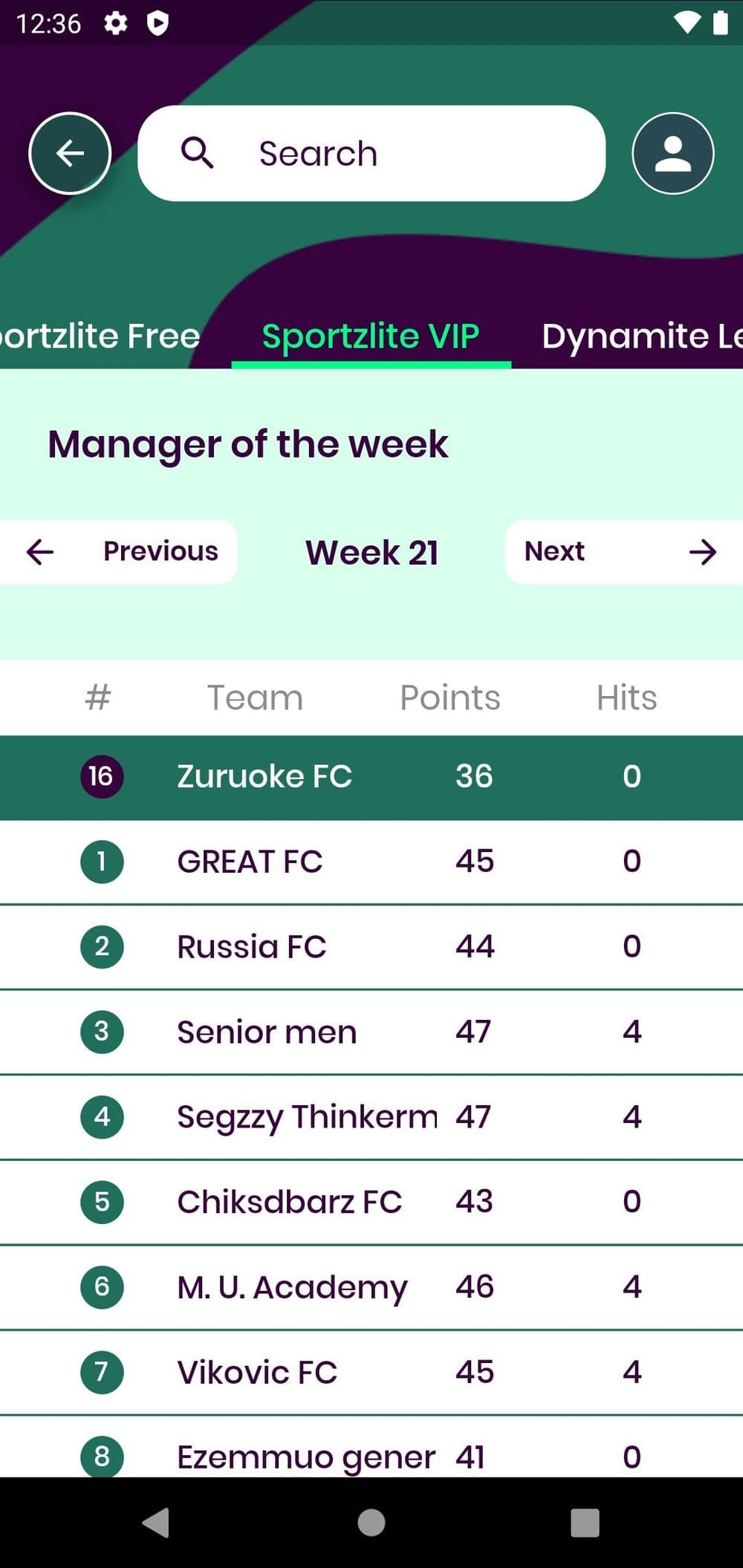Tap the rank badge next to Russia FC
743x1568 pixels.
pos(101,946)
